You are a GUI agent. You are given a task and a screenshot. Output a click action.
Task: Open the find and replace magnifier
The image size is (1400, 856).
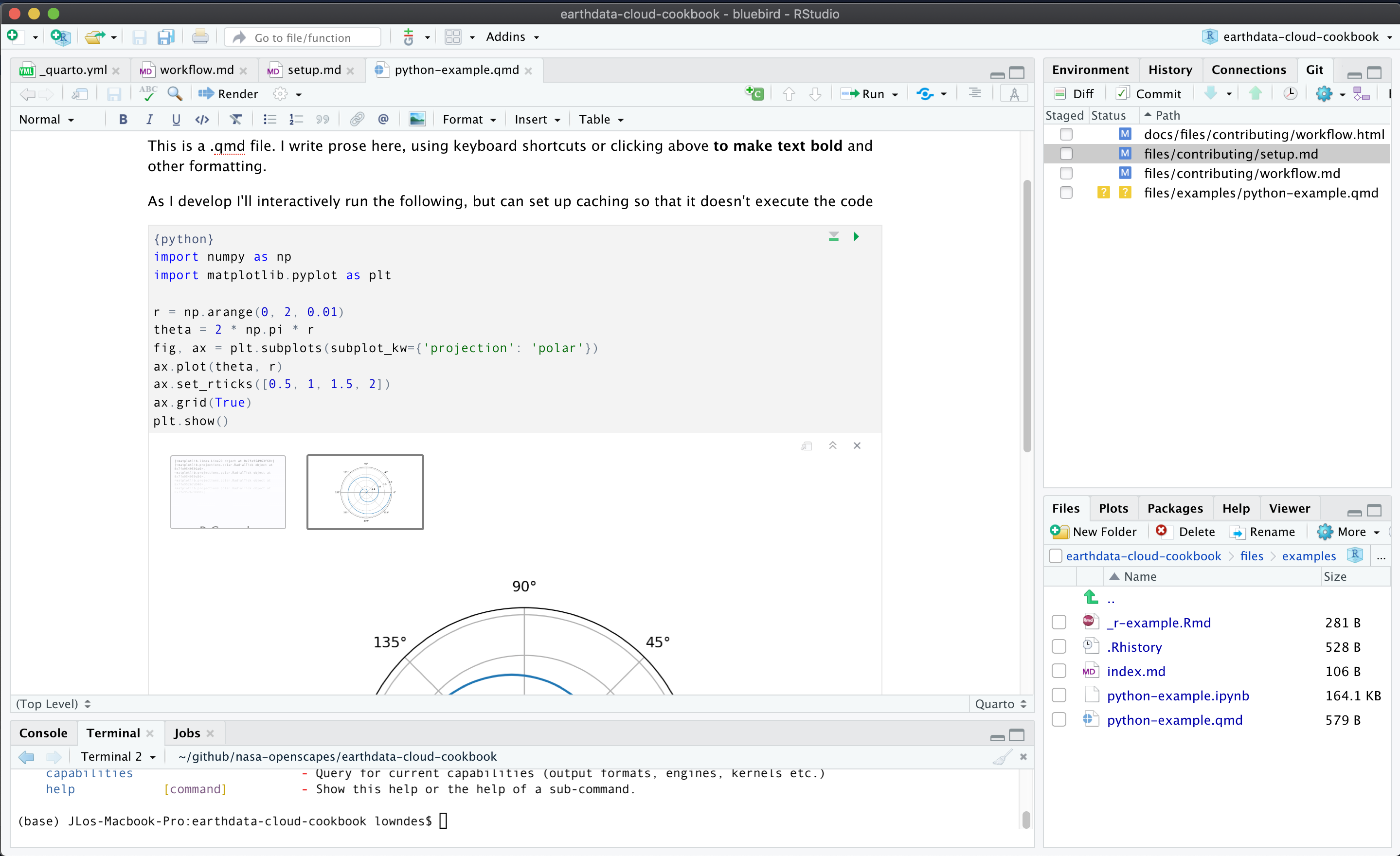pos(175,94)
